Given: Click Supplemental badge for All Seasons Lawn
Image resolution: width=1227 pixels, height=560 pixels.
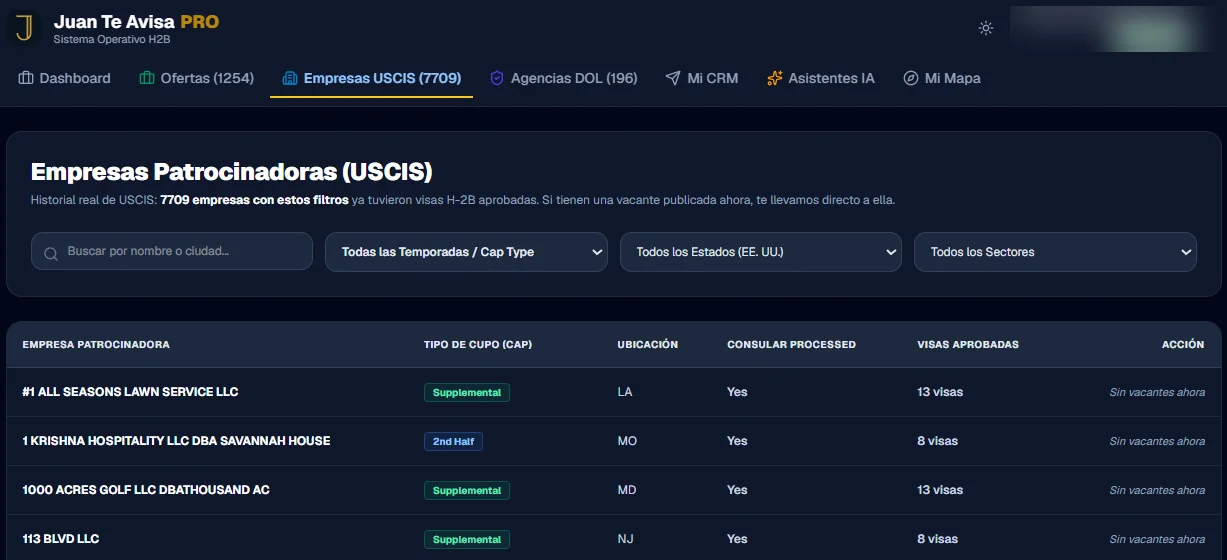Looking at the screenshot, I should click(467, 392).
